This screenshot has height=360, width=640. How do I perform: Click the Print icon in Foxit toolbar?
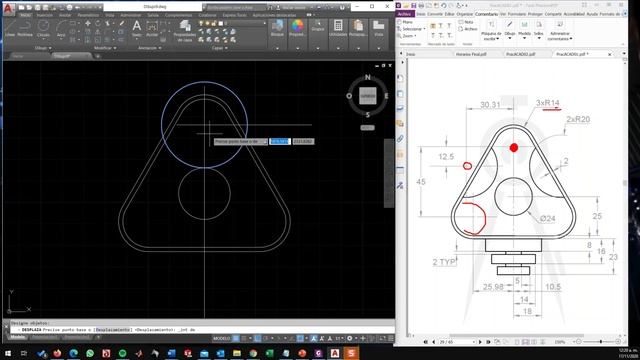(x=421, y=5)
